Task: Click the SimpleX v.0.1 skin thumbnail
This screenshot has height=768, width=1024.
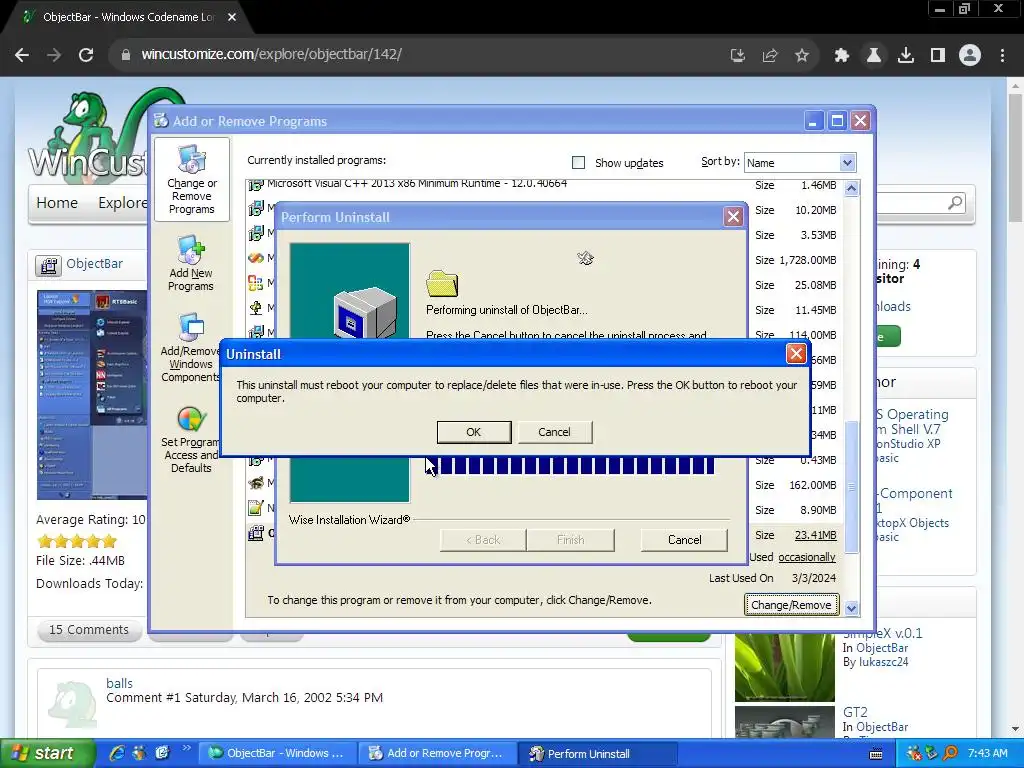Action: pos(784,667)
